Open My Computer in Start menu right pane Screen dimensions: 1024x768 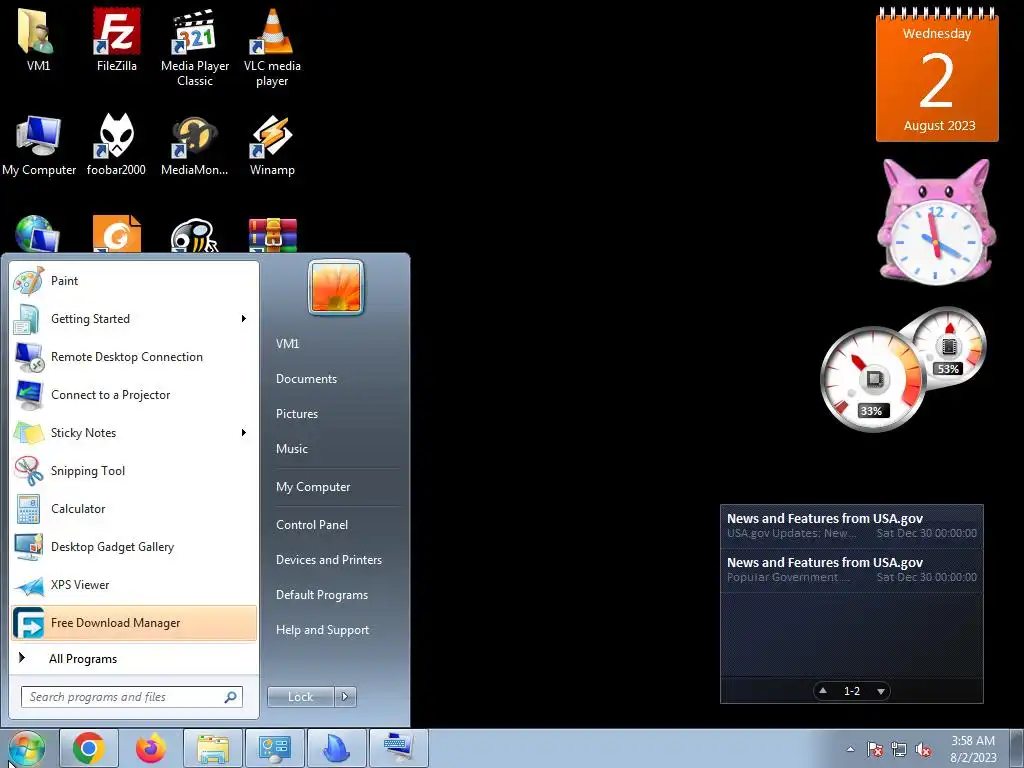point(313,487)
